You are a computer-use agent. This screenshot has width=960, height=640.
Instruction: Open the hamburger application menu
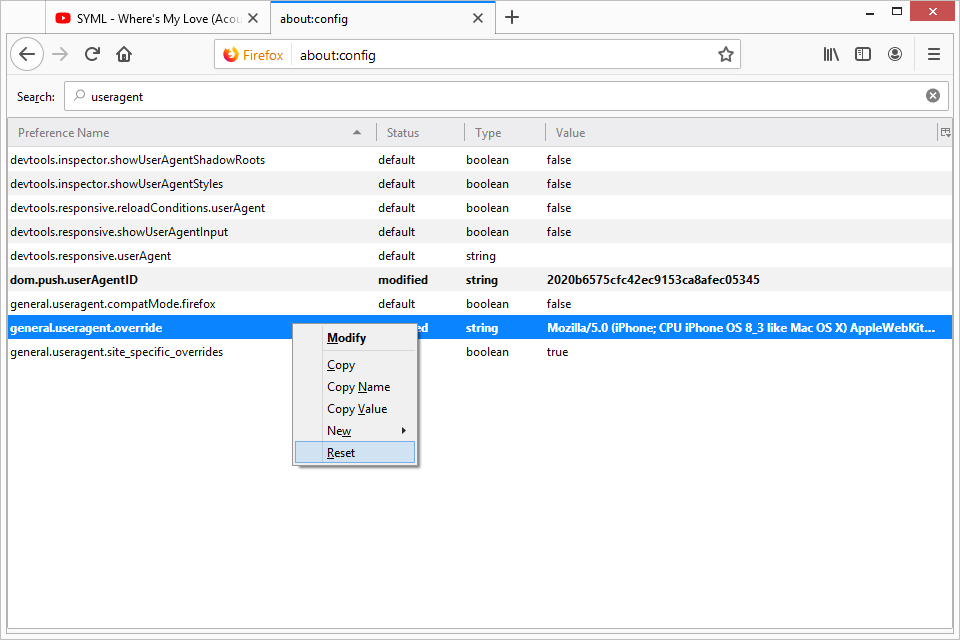point(934,55)
